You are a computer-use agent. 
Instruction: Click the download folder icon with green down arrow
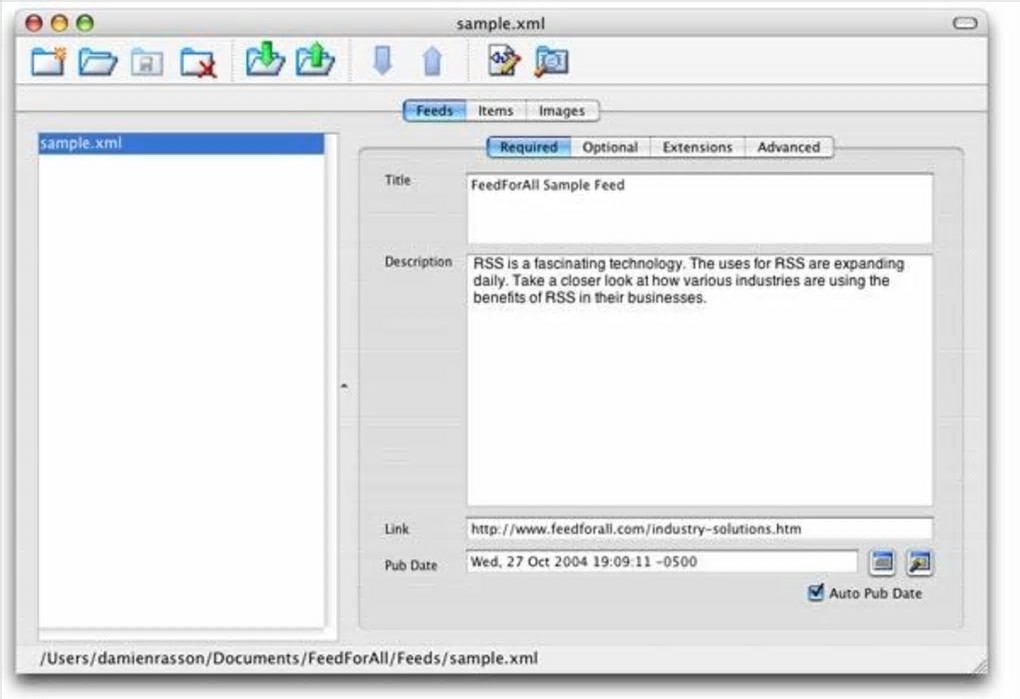265,59
